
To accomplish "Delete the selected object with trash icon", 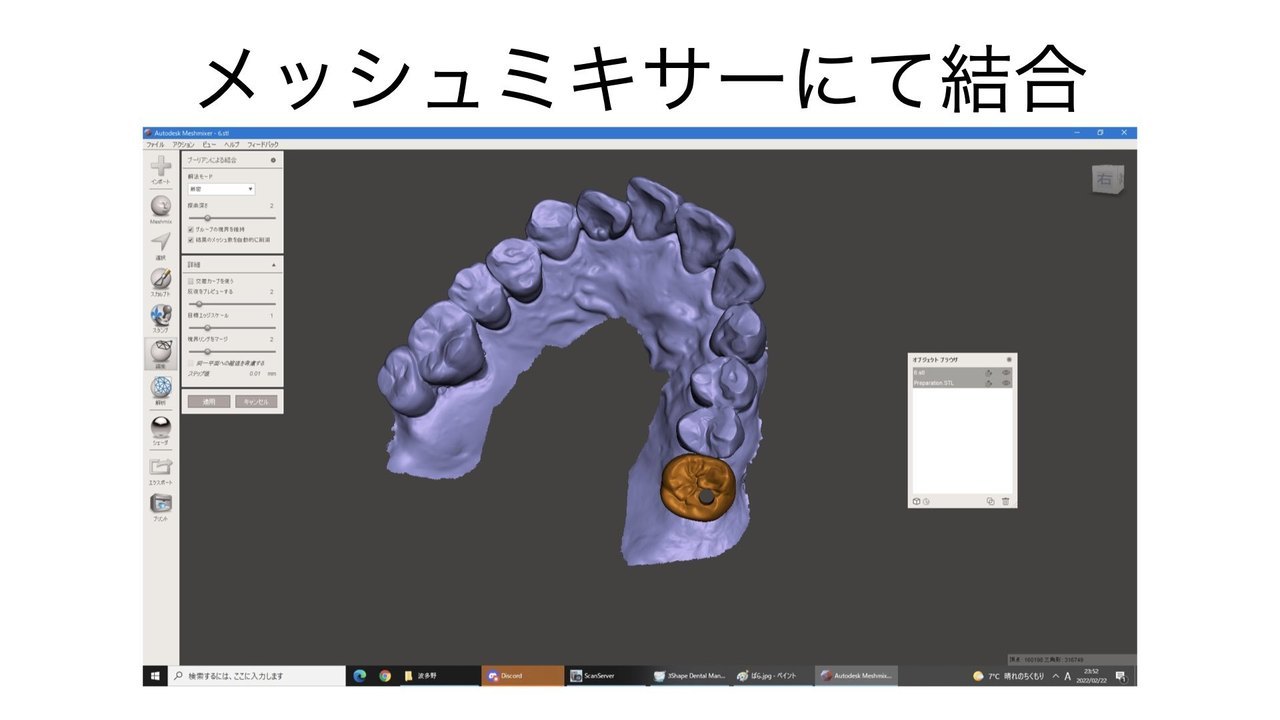I will [x=1006, y=501].
